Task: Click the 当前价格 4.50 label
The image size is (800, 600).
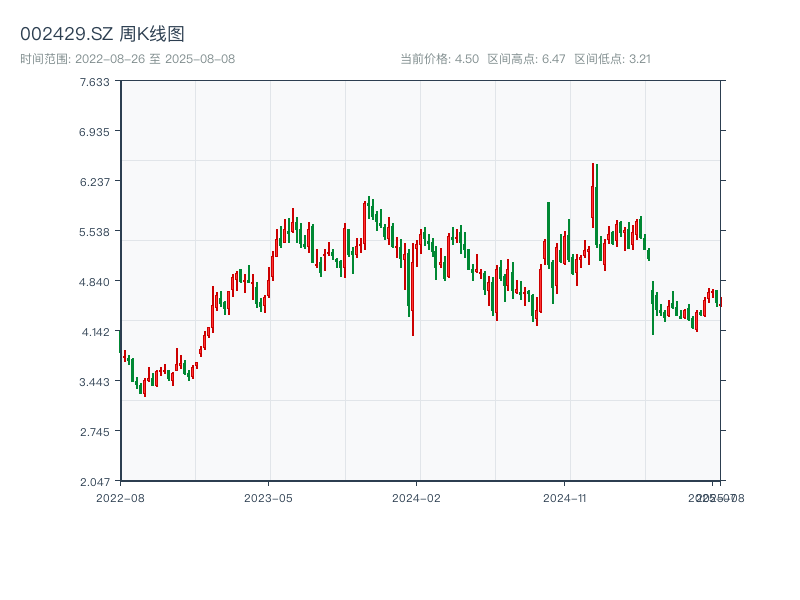Action: [x=439, y=59]
